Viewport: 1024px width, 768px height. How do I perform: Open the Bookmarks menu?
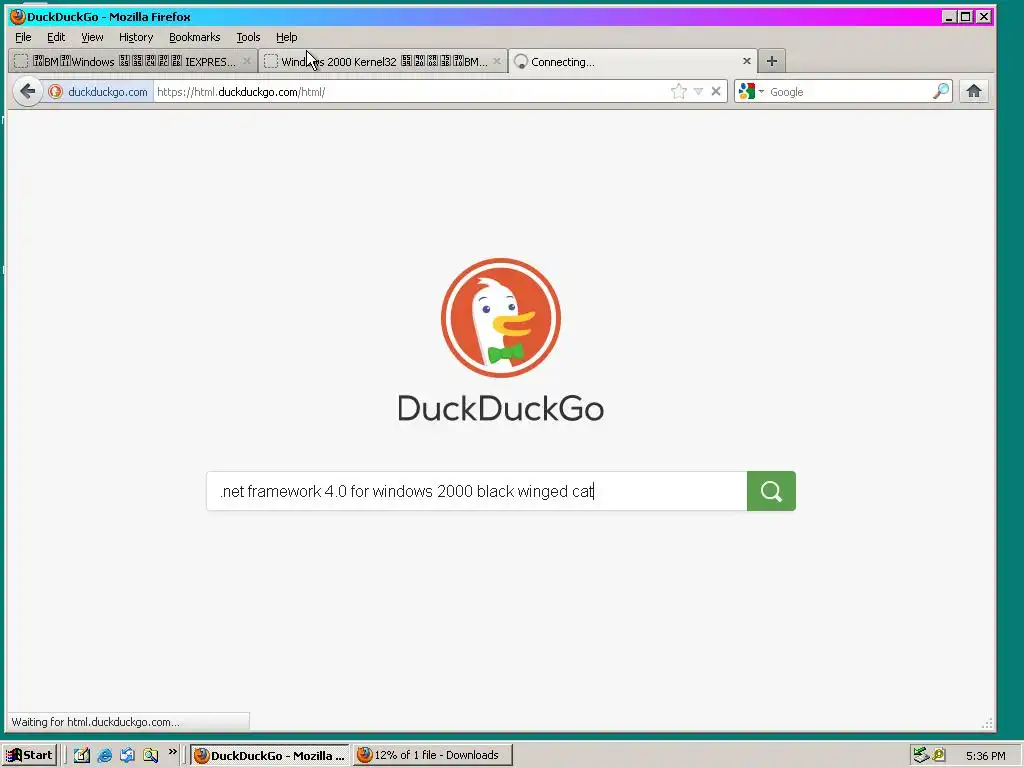[x=195, y=37]
